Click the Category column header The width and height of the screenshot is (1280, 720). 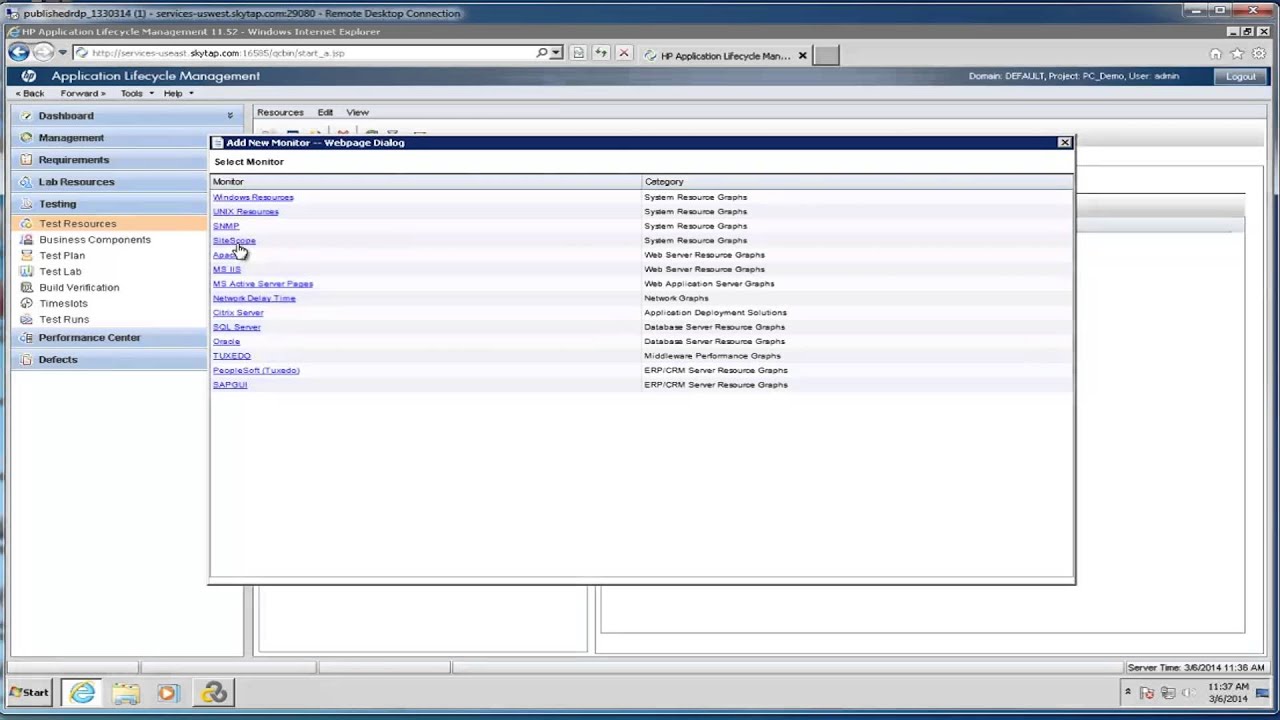pos(857,182)
